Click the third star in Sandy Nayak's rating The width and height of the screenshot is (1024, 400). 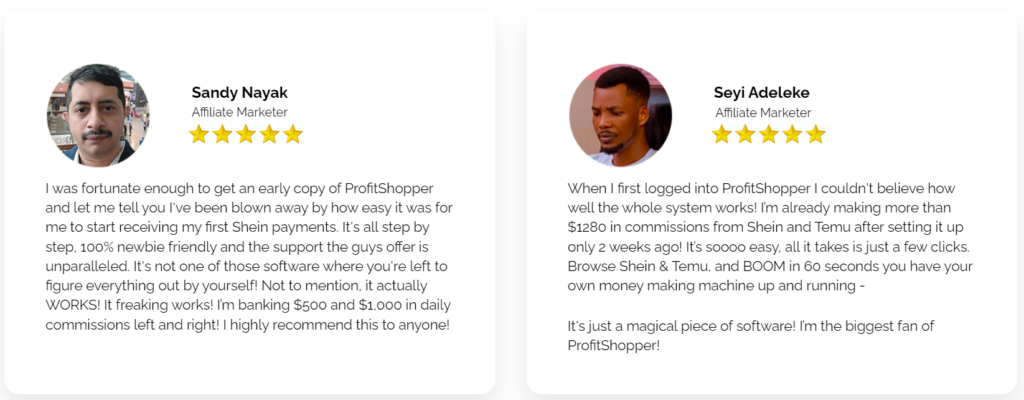246,134
